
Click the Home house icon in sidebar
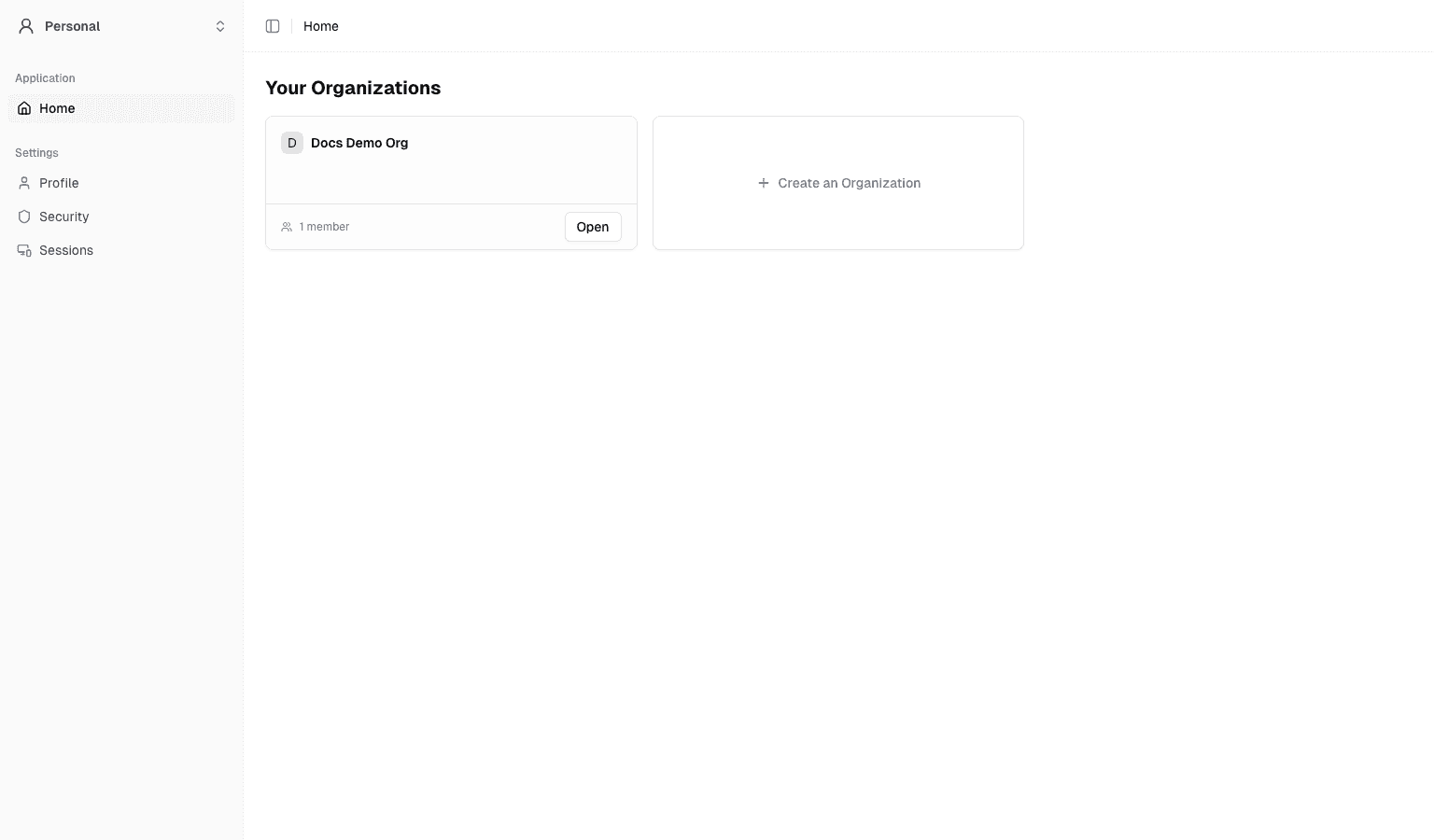(x=24, y=108)
